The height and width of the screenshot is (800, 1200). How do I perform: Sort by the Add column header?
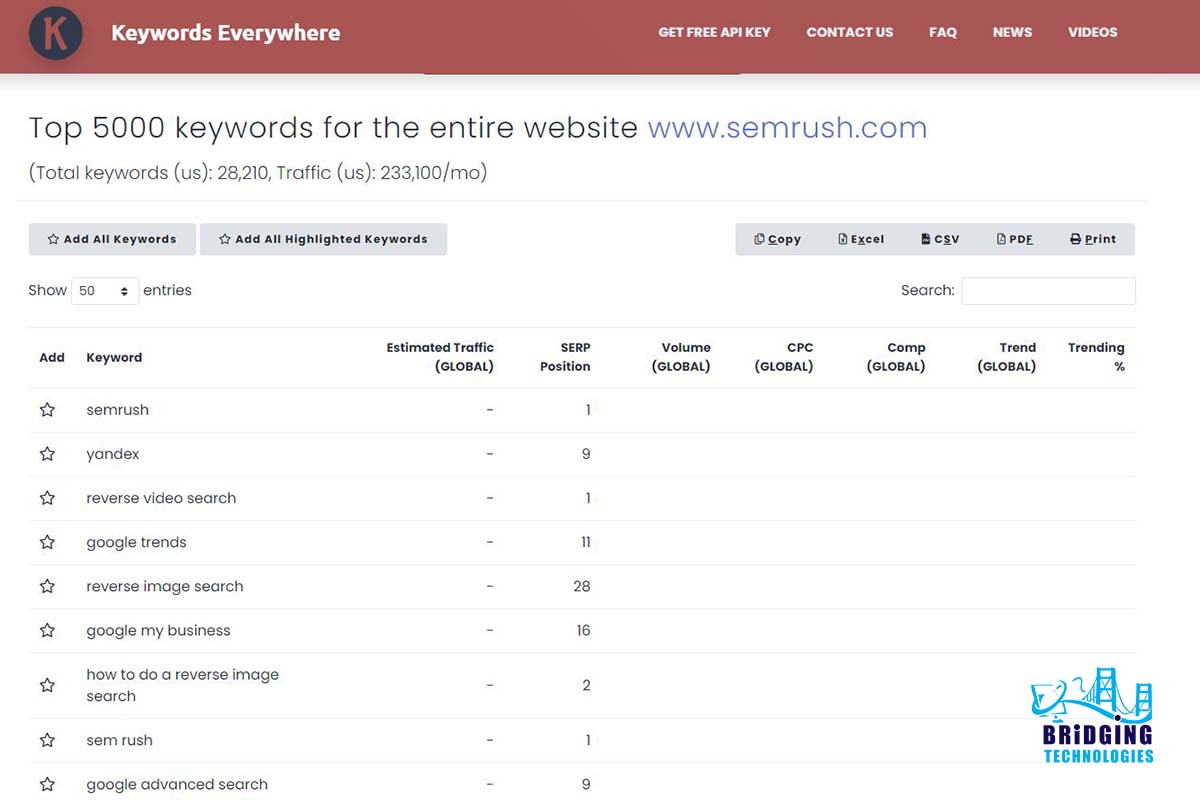(x=52, y=357)
